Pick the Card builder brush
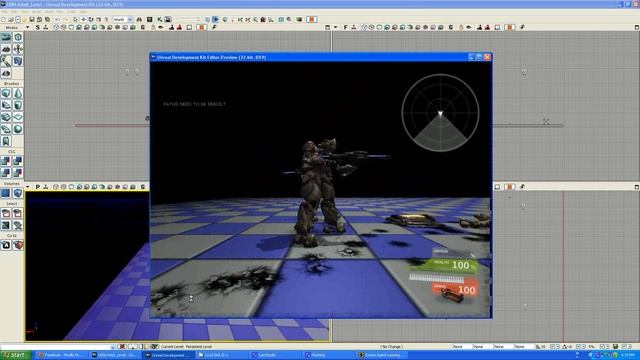This screenshot has height=360, width=640. coord(6,141)
